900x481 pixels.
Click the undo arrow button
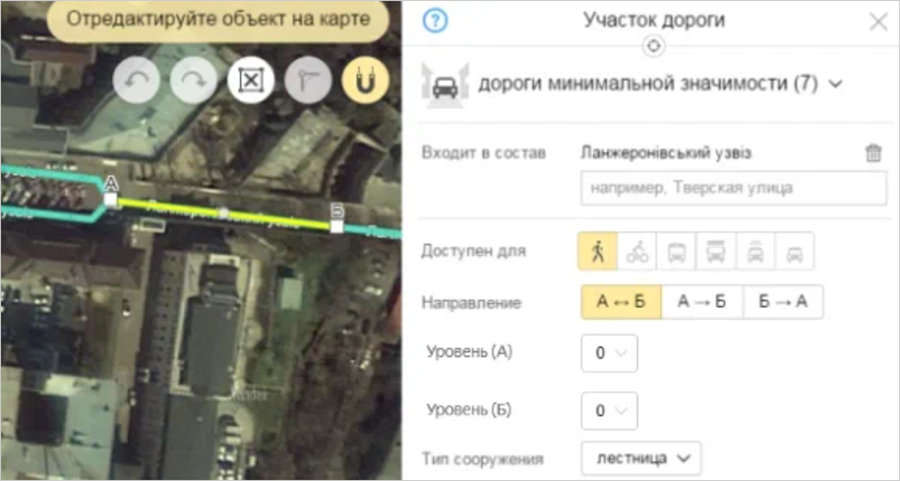click(136, 83)
